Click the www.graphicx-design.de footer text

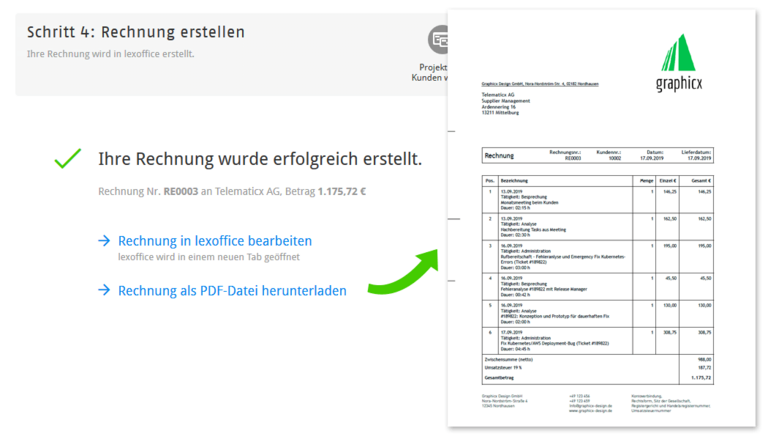tap(590, 410)
